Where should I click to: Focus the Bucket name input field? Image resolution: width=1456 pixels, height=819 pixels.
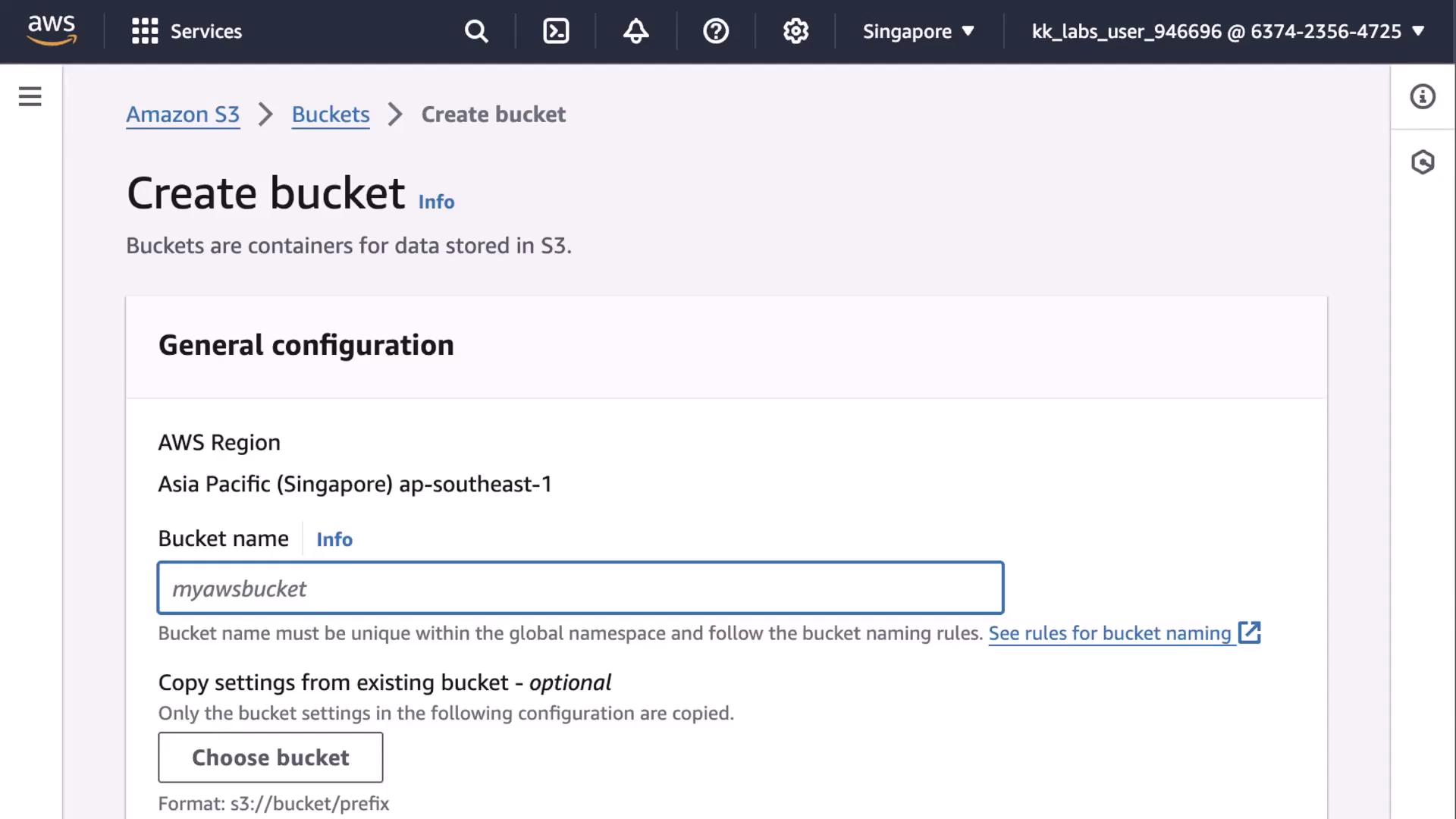581,588
